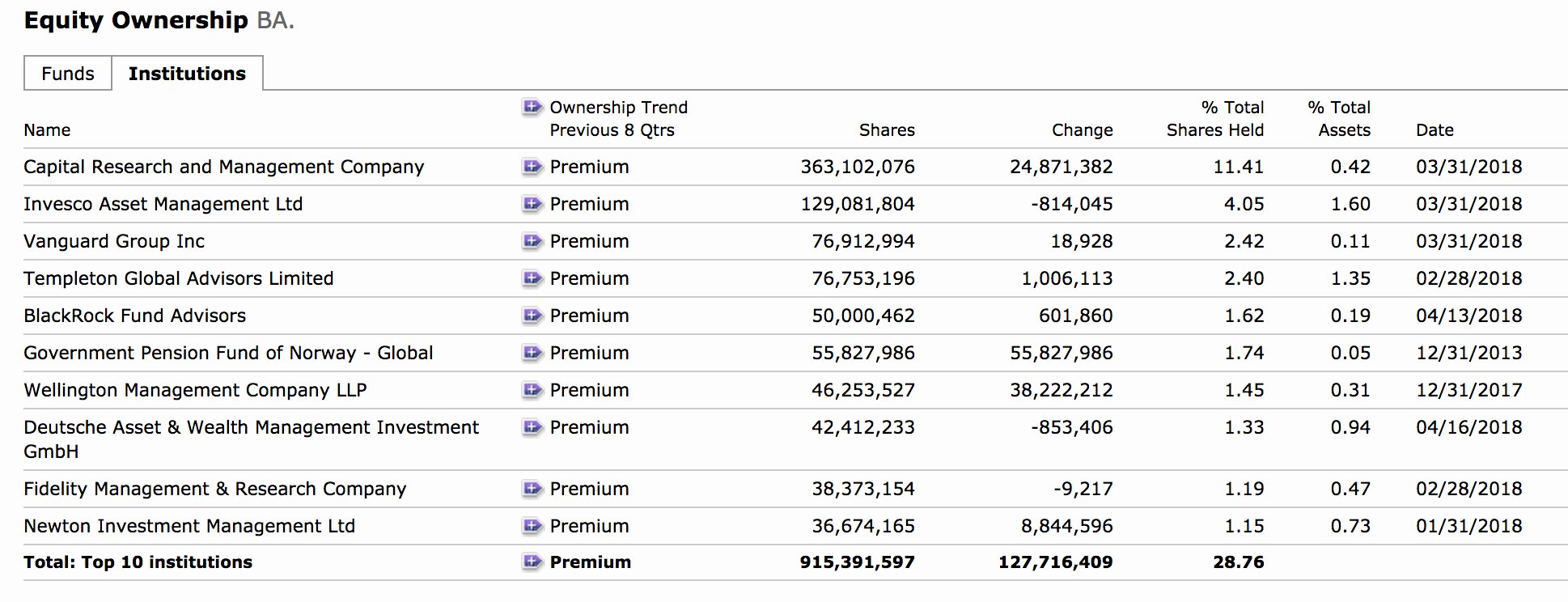Click change value -814,045
1568x602 pixels.
(1071, 204)
